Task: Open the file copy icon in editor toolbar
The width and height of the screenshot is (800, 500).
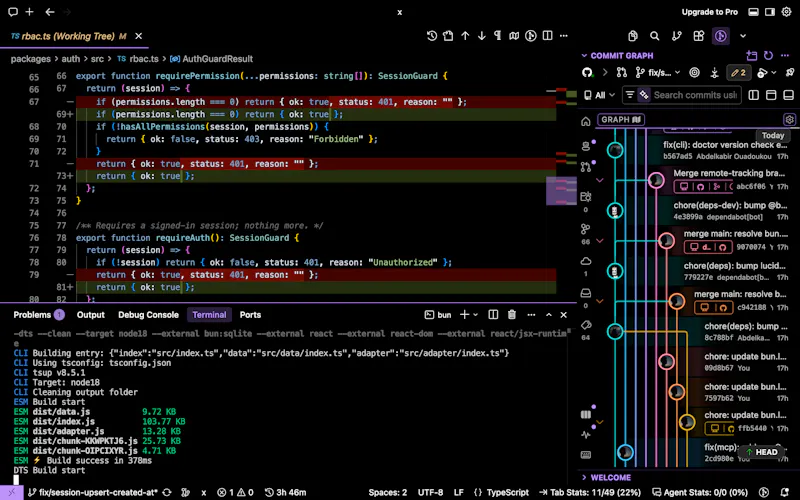Action: (x=448, y=36)
